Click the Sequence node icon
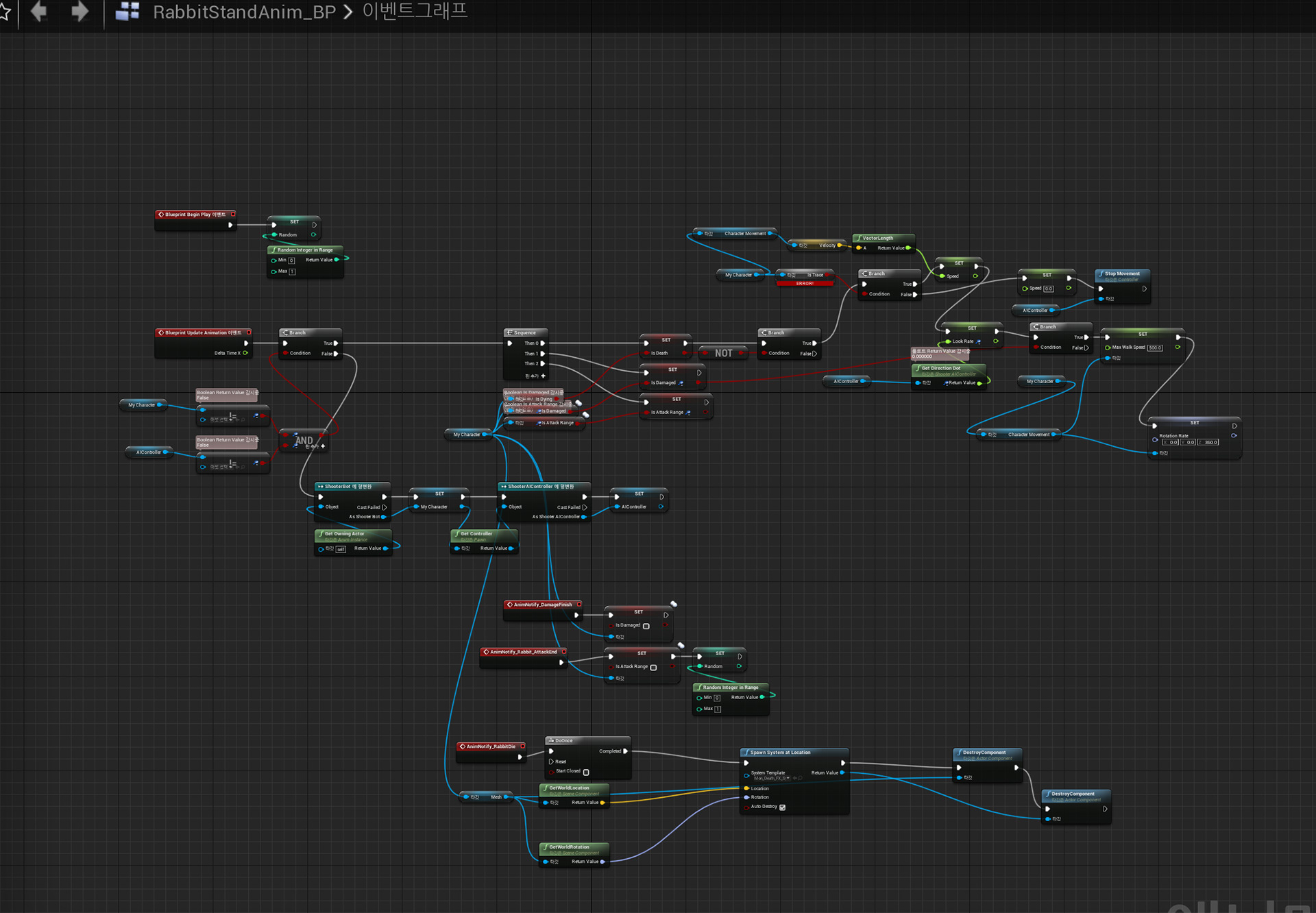 (x=509, y=332)
